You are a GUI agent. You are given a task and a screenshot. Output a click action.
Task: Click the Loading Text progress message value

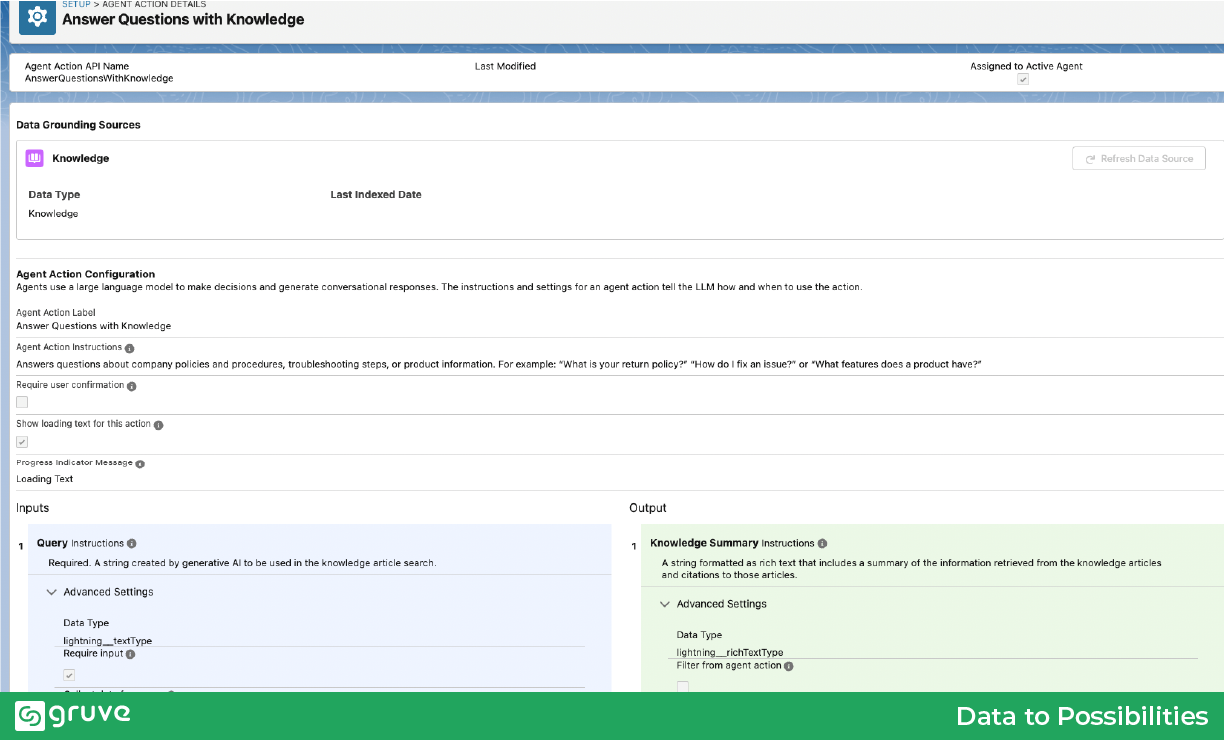[x=45, y=479]
